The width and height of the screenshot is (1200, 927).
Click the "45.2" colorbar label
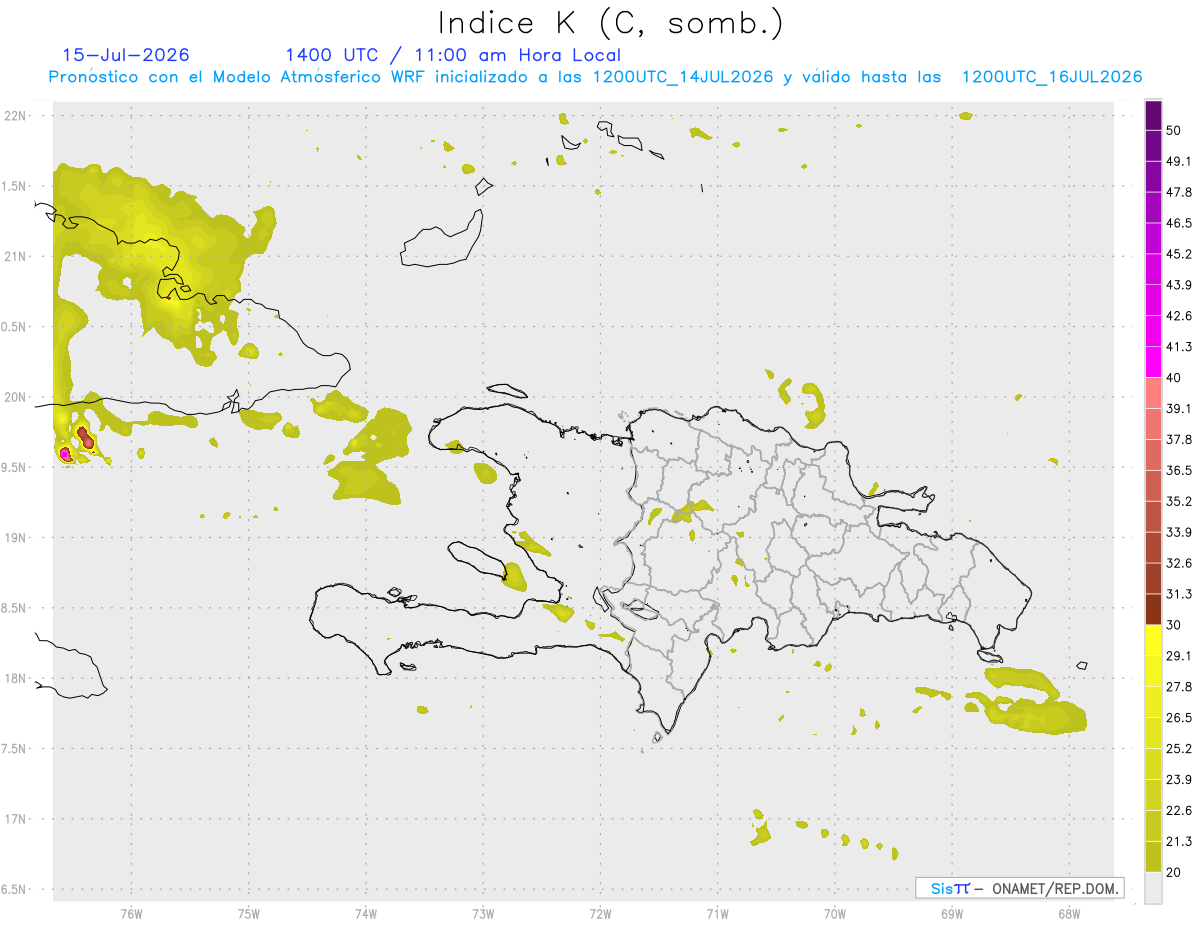(1179, 254)
